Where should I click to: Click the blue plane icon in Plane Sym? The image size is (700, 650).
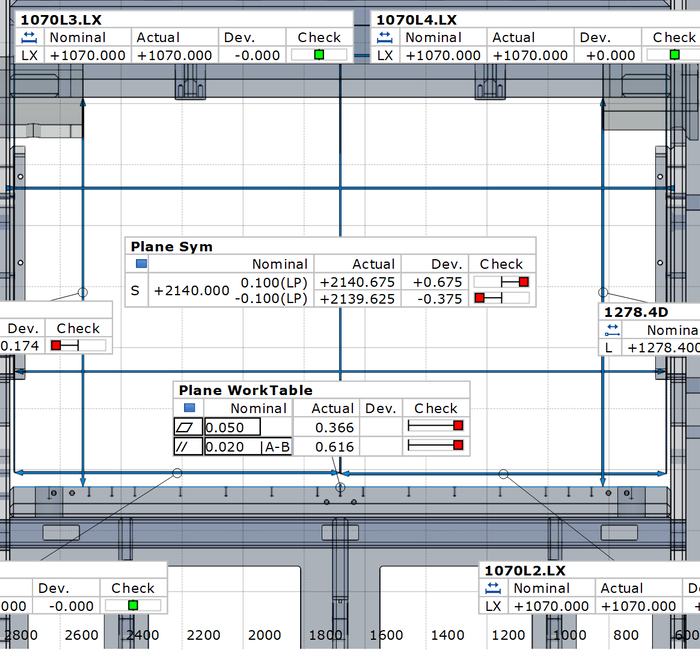pos(140,264)
